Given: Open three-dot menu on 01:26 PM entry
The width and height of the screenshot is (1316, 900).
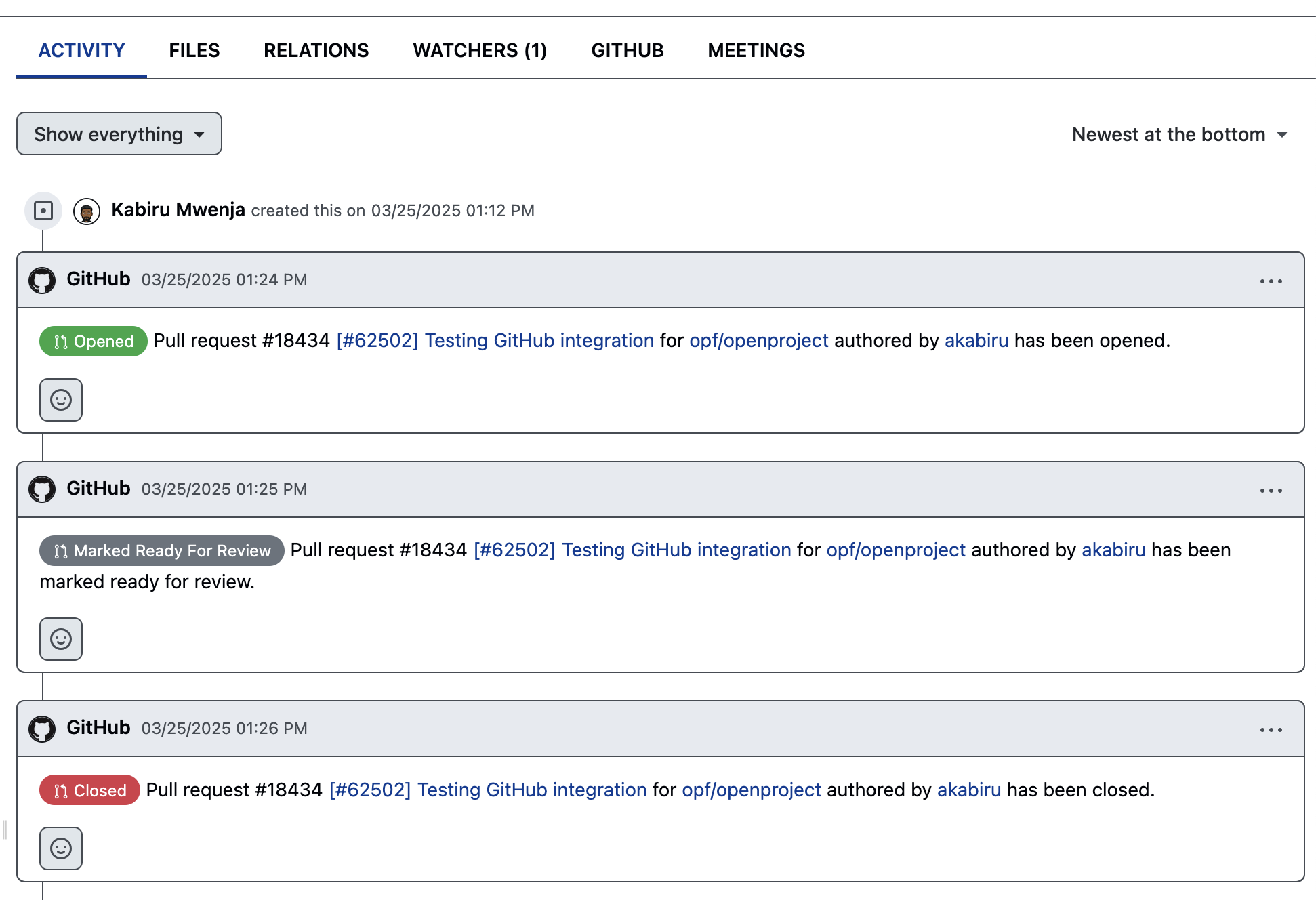Looking at the screenshot, I should coord(1271,730).
